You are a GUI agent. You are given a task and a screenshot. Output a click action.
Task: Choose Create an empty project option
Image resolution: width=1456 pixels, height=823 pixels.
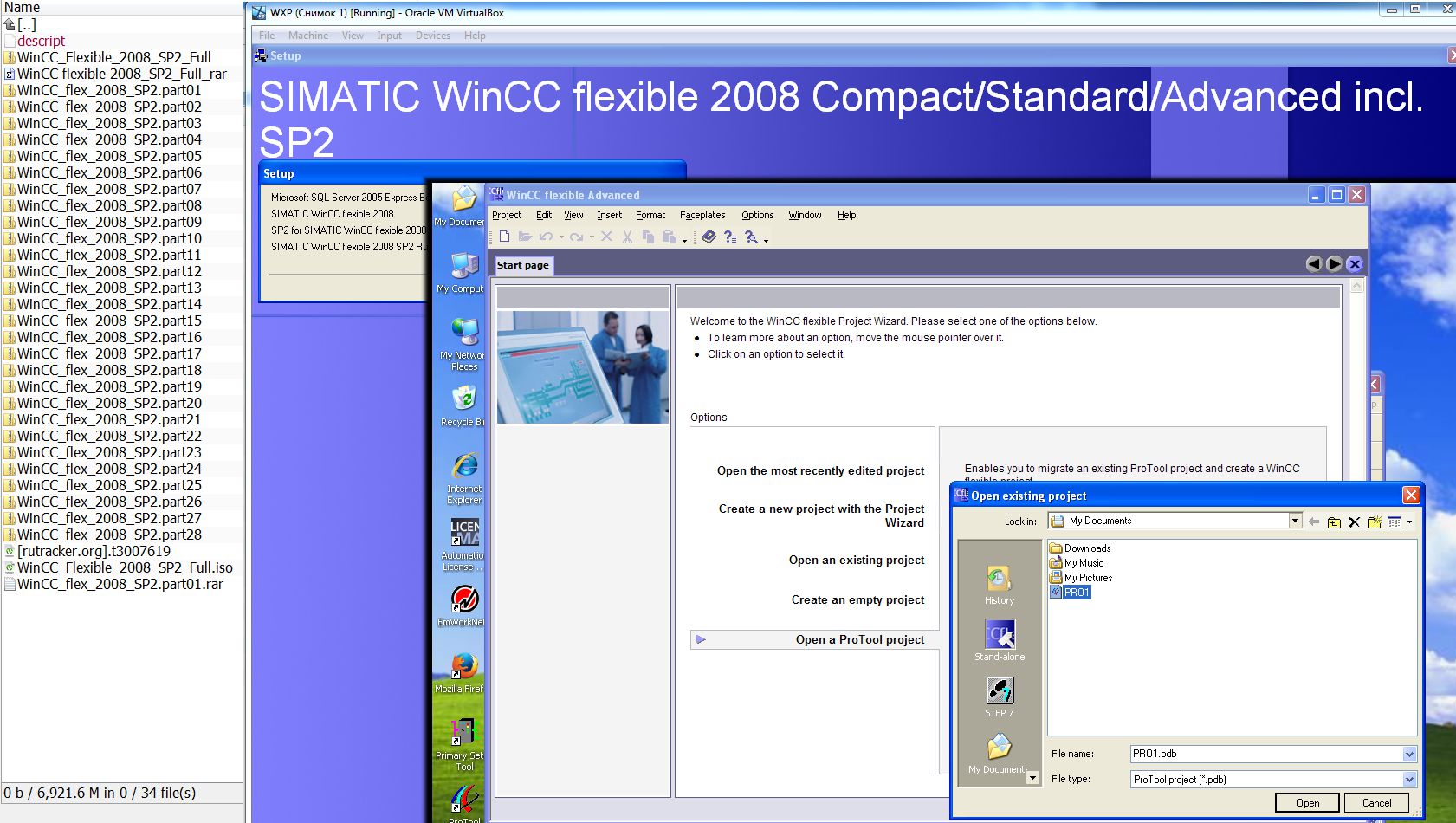(857, 599)
